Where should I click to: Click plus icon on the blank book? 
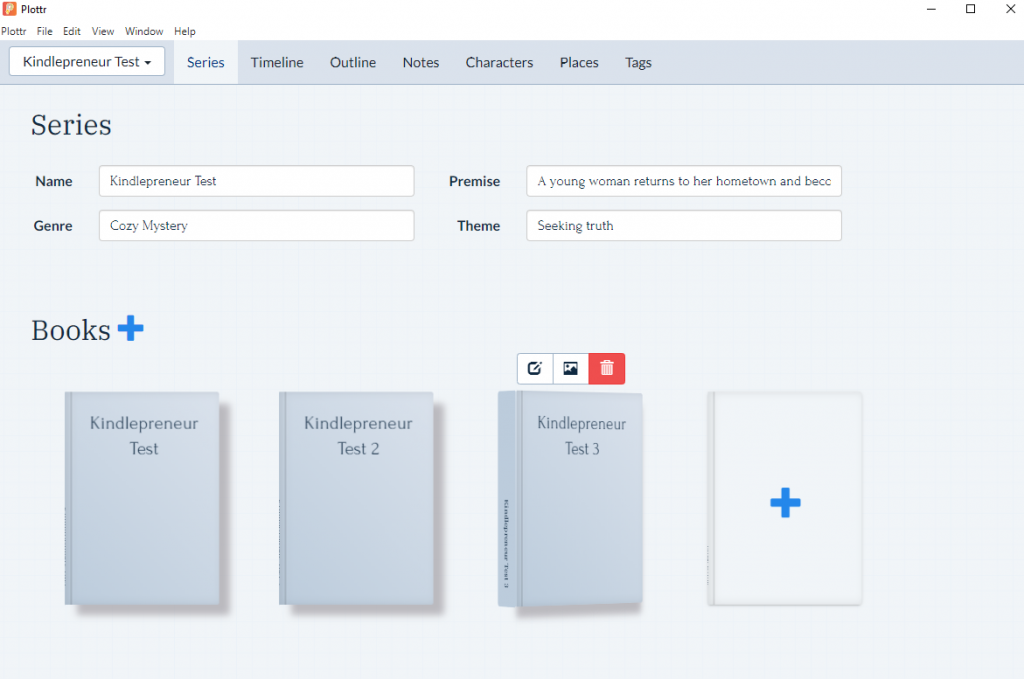tap(785, 503)
